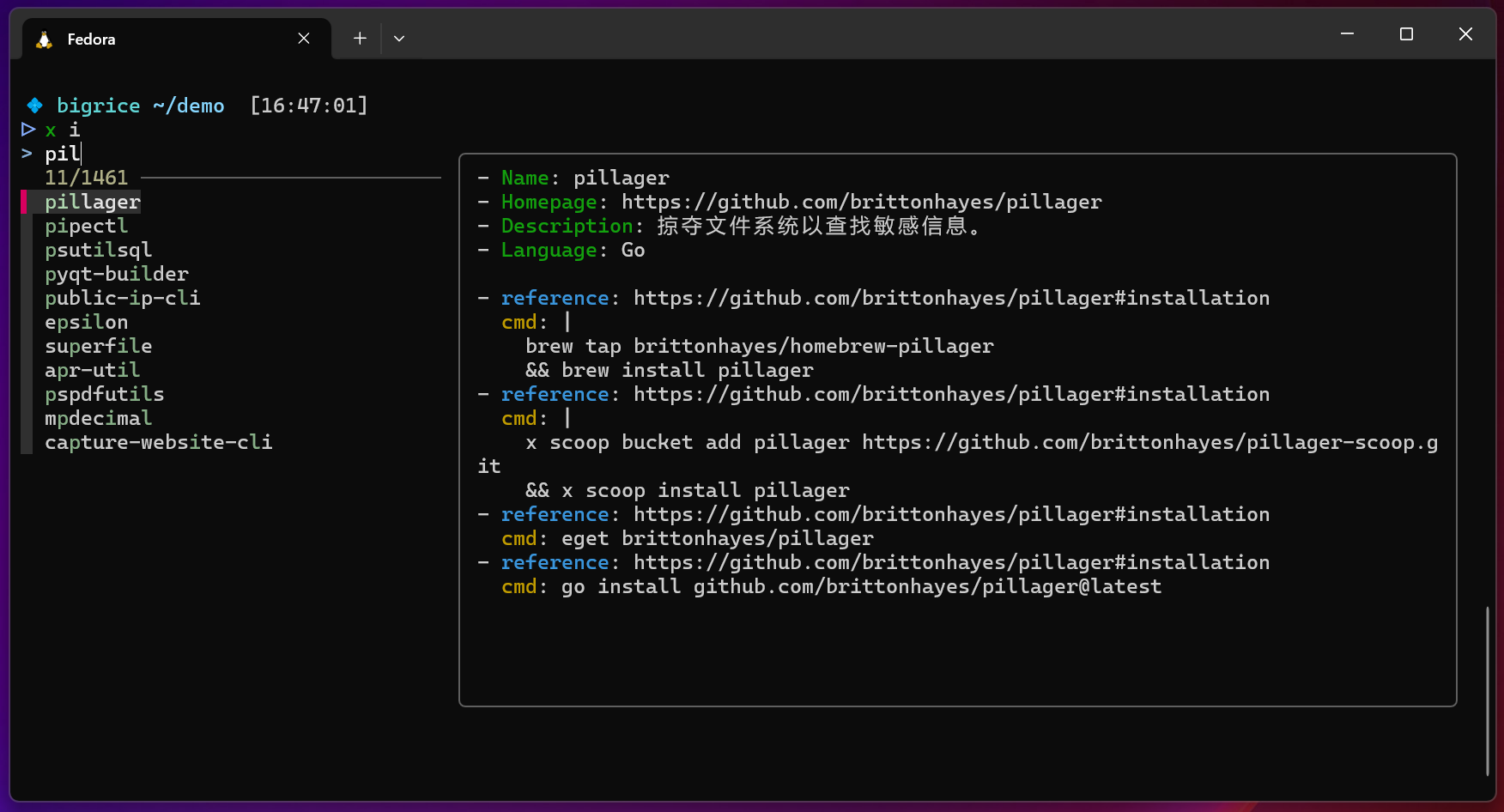Maximize the terminal window
The width and height of the screenshot is (1504, 812).
pos(1406,34)
